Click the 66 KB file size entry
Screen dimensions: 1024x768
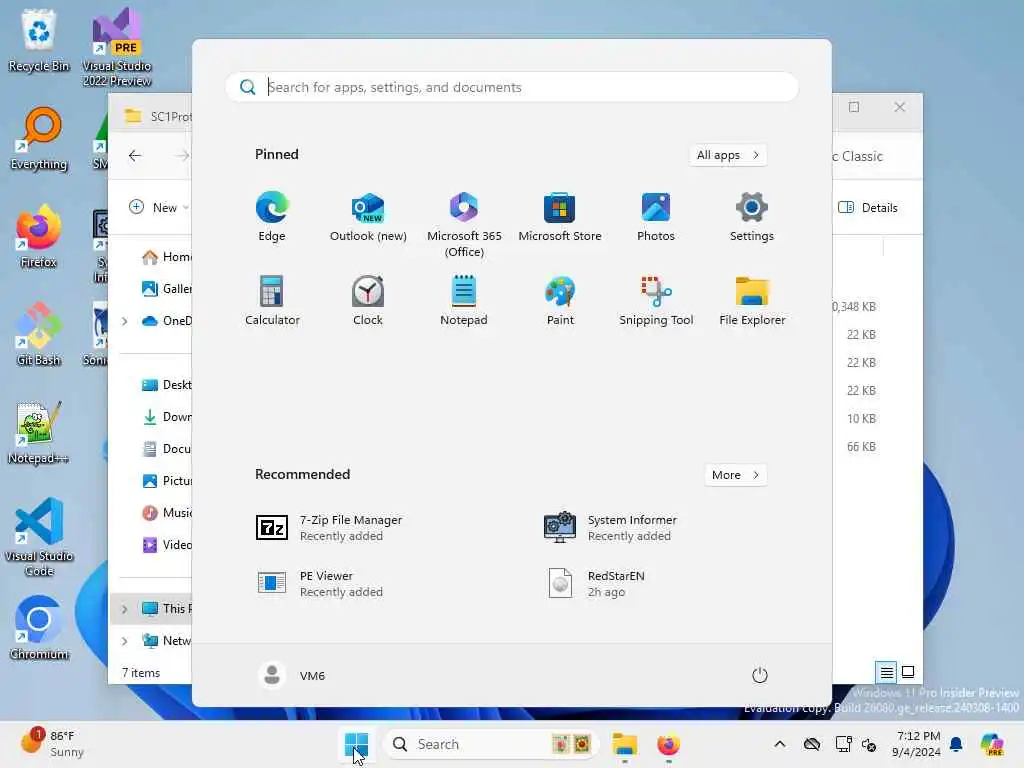861,447
